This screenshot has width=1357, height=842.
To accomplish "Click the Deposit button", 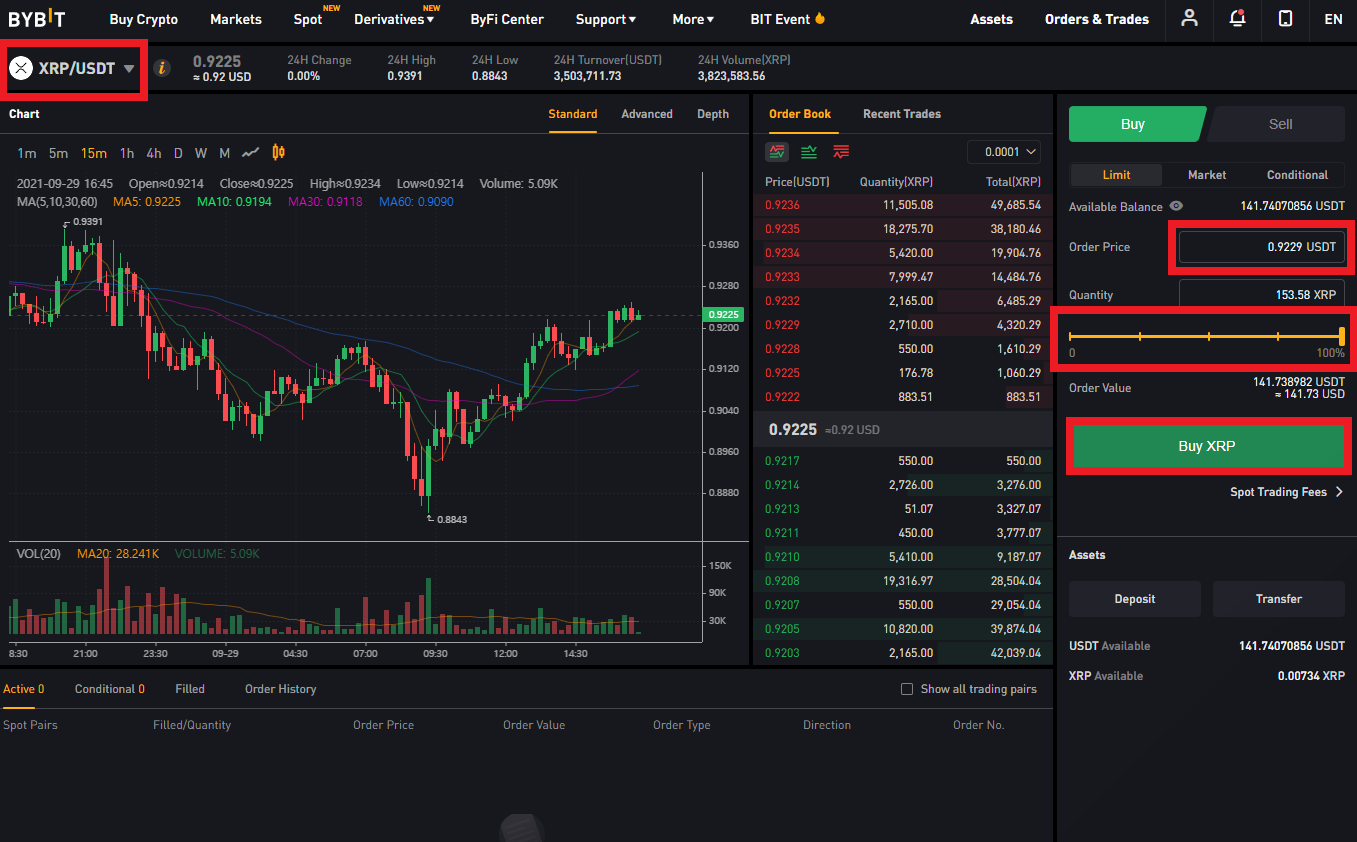I will tap(1135, 599).
